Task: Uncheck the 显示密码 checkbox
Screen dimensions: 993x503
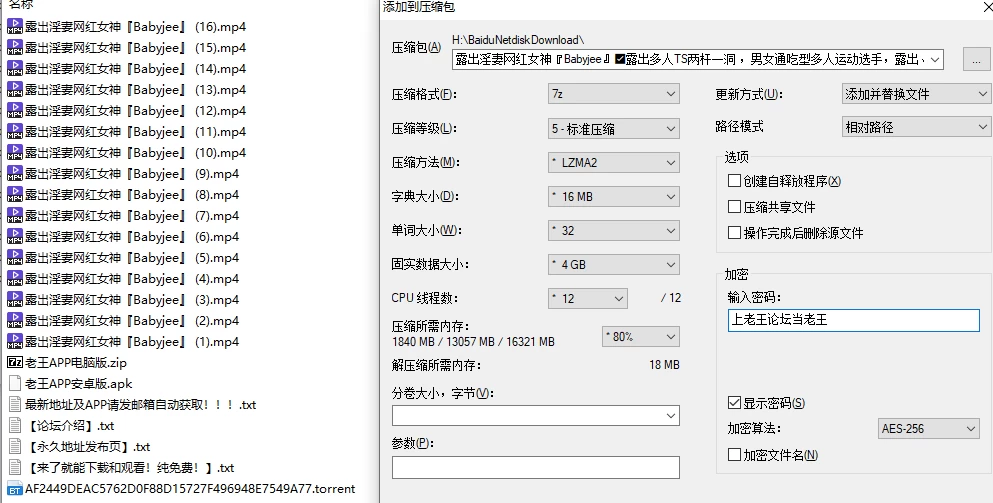Action: (x=735, y=403)
